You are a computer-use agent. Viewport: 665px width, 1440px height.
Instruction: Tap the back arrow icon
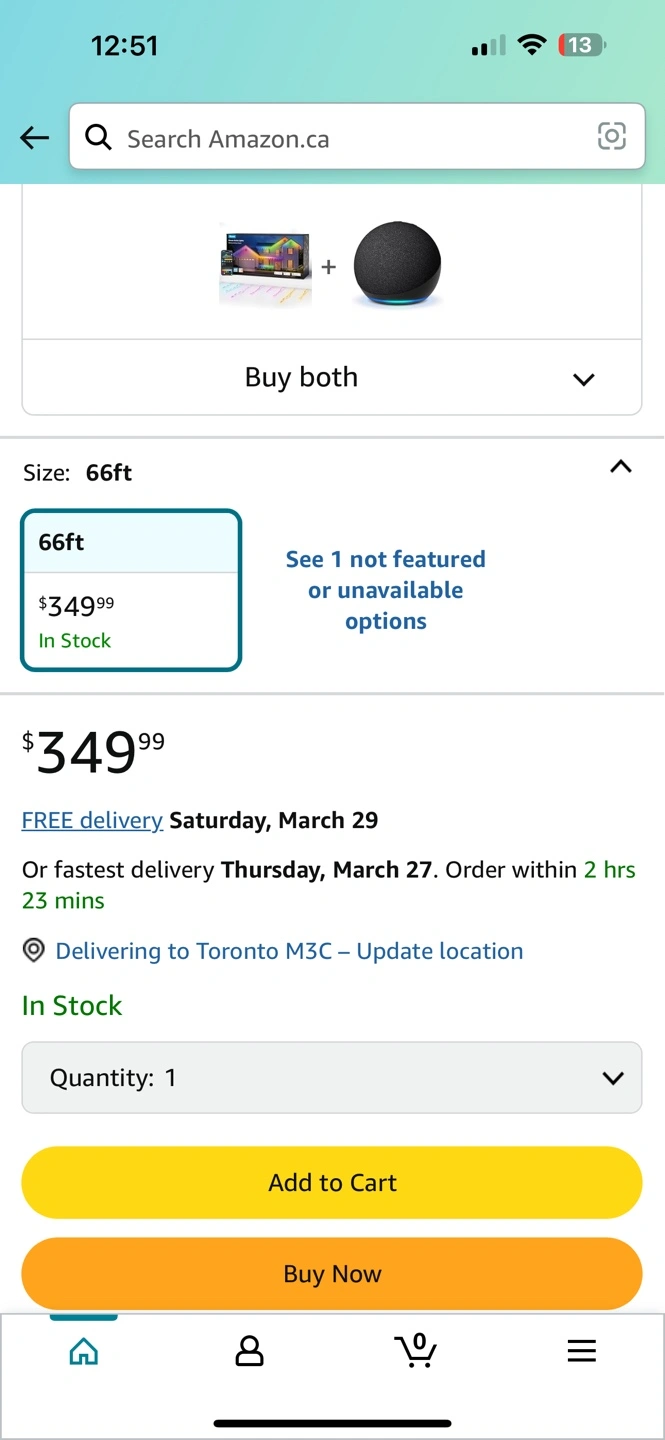coord(34,138)
